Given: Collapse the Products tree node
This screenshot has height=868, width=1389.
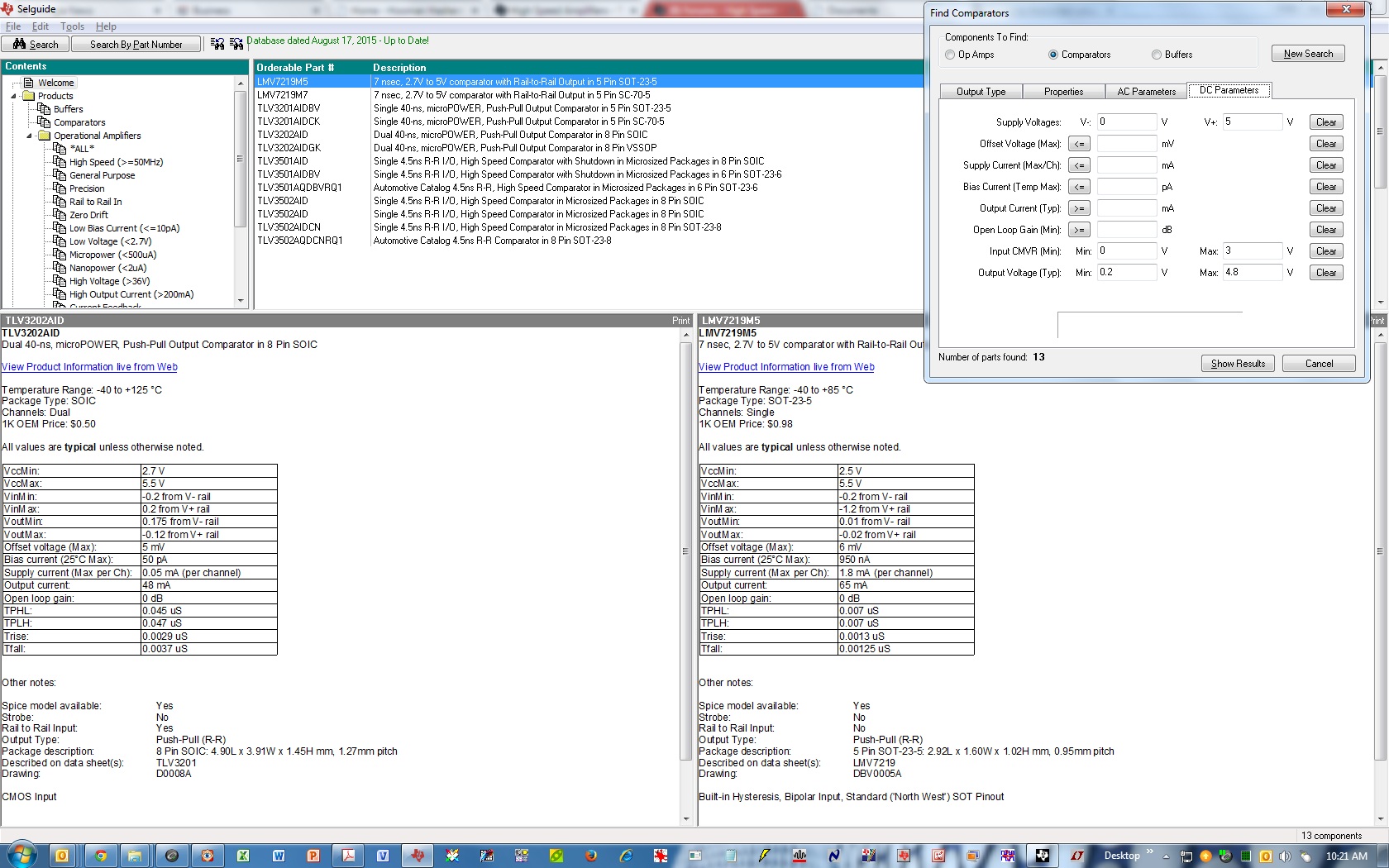Looking at the screenshot, I should [x=13, y=96].
